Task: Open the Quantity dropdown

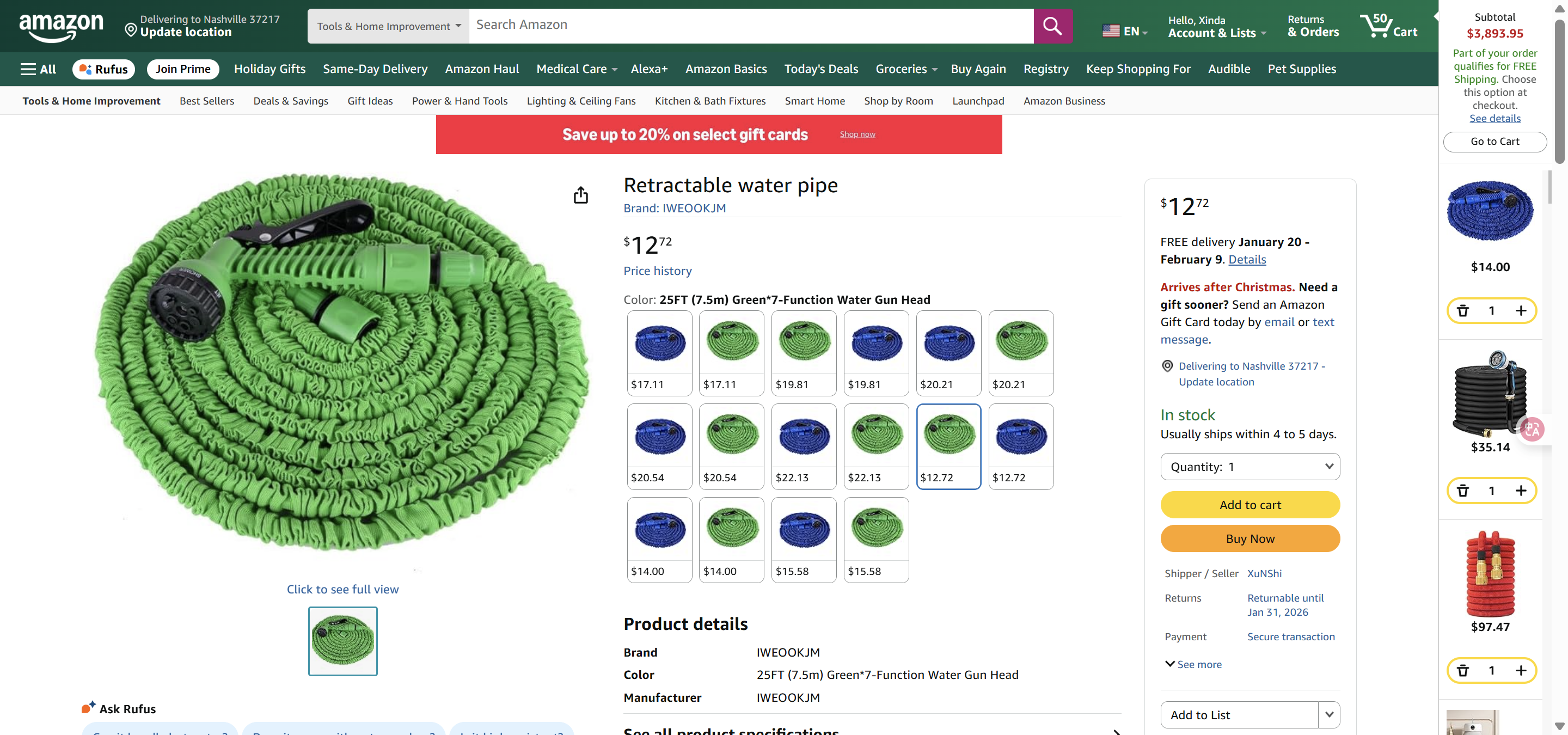Action: coord(1249,467)
